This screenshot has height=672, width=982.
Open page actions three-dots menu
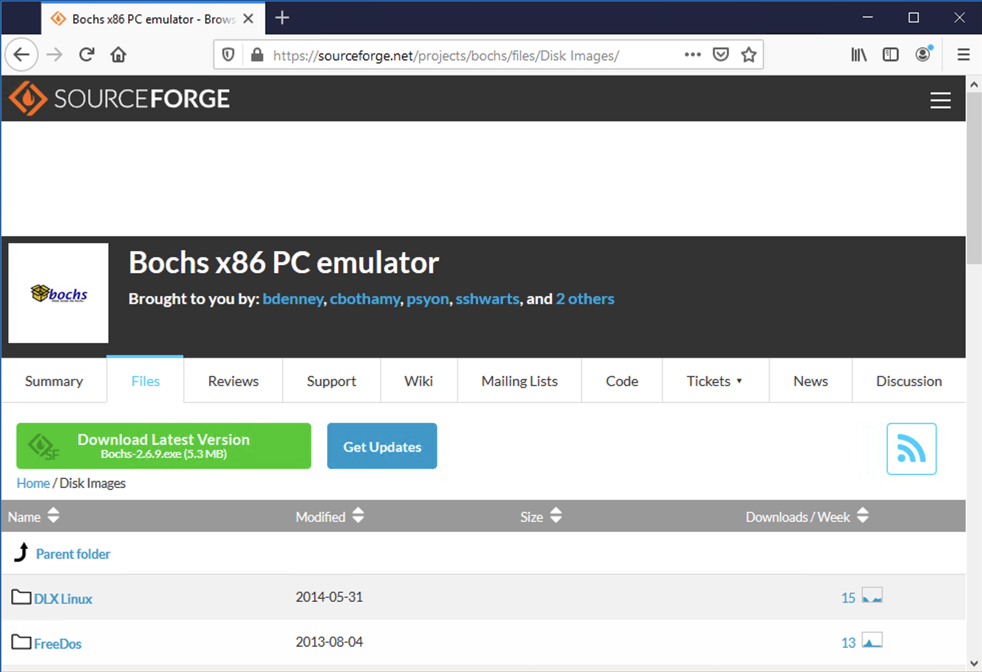pyautogui.click(x=693, y=55)
